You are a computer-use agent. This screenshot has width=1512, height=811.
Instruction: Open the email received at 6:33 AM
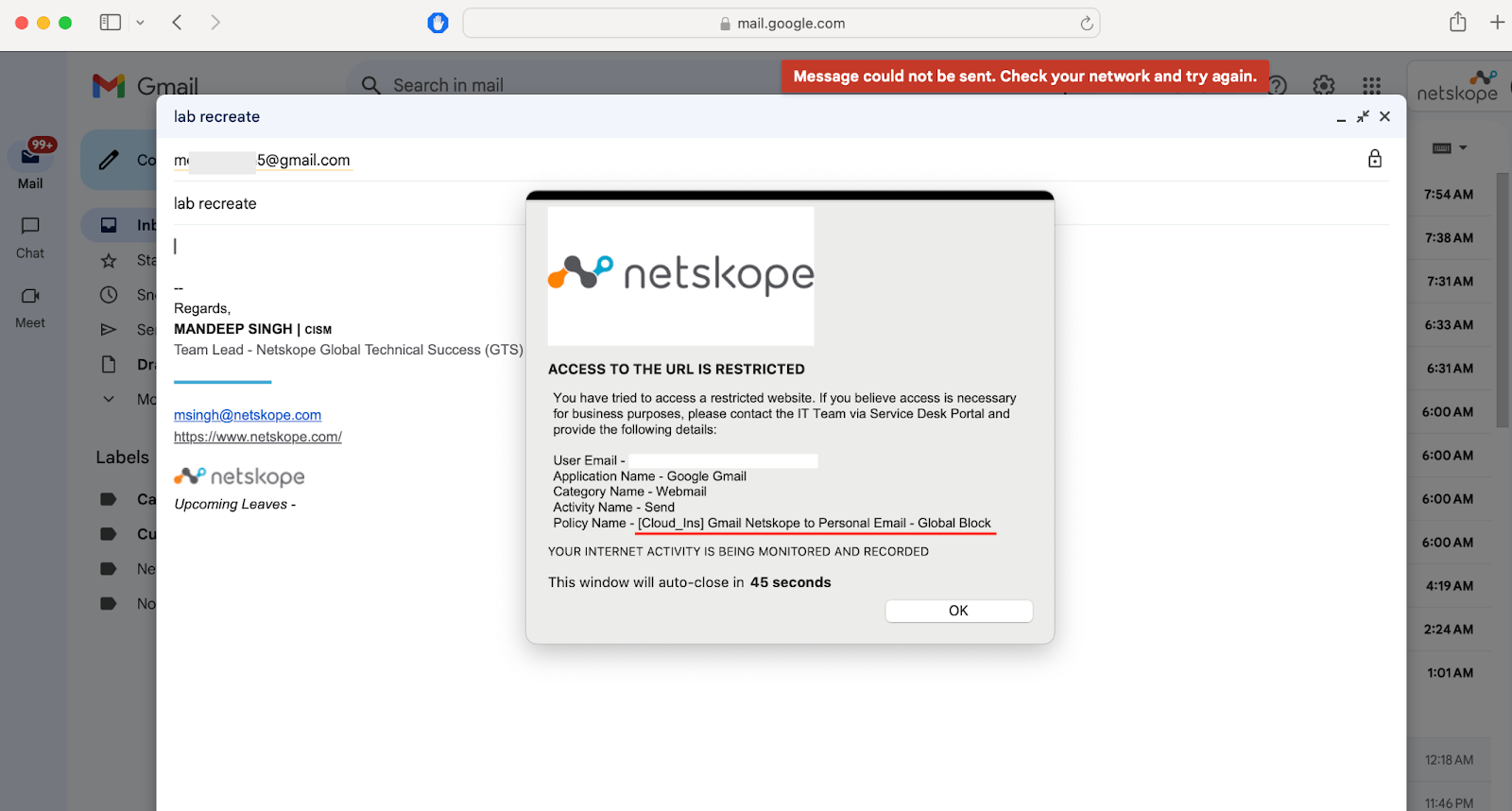[1449, 325]
